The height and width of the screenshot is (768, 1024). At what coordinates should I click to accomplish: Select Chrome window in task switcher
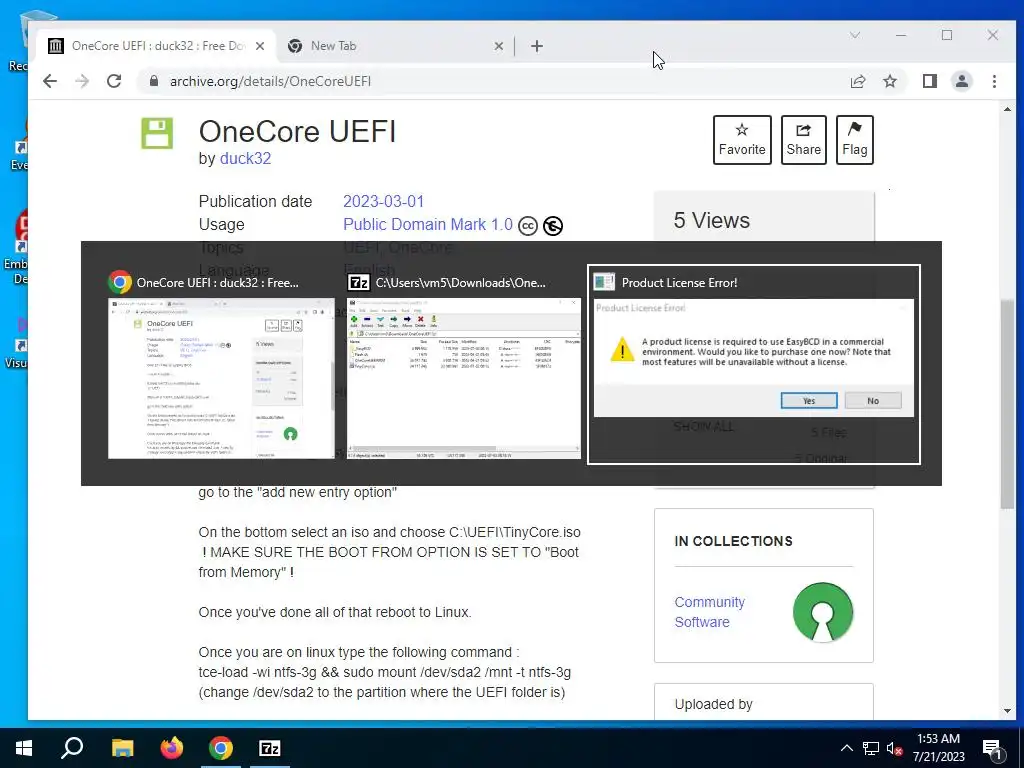pos(221,378)
